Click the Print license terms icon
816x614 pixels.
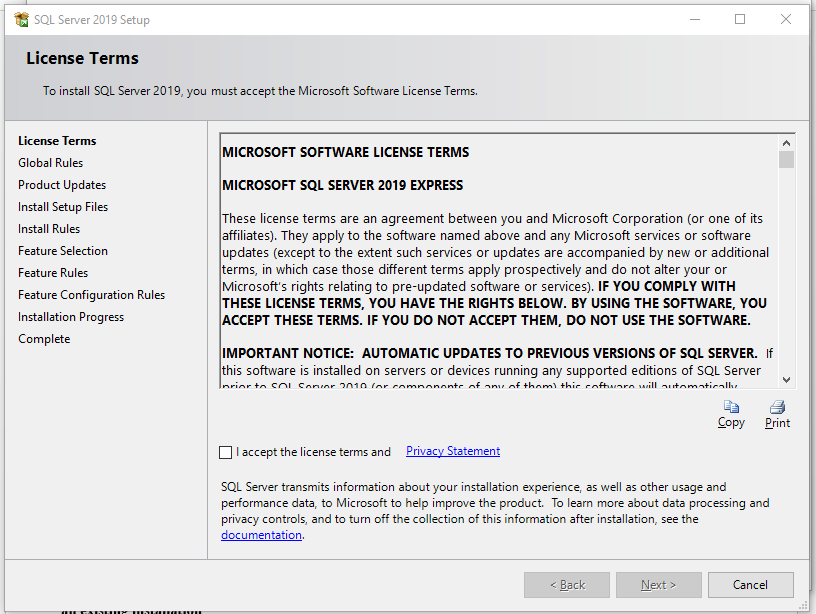[x=777, y=408]
